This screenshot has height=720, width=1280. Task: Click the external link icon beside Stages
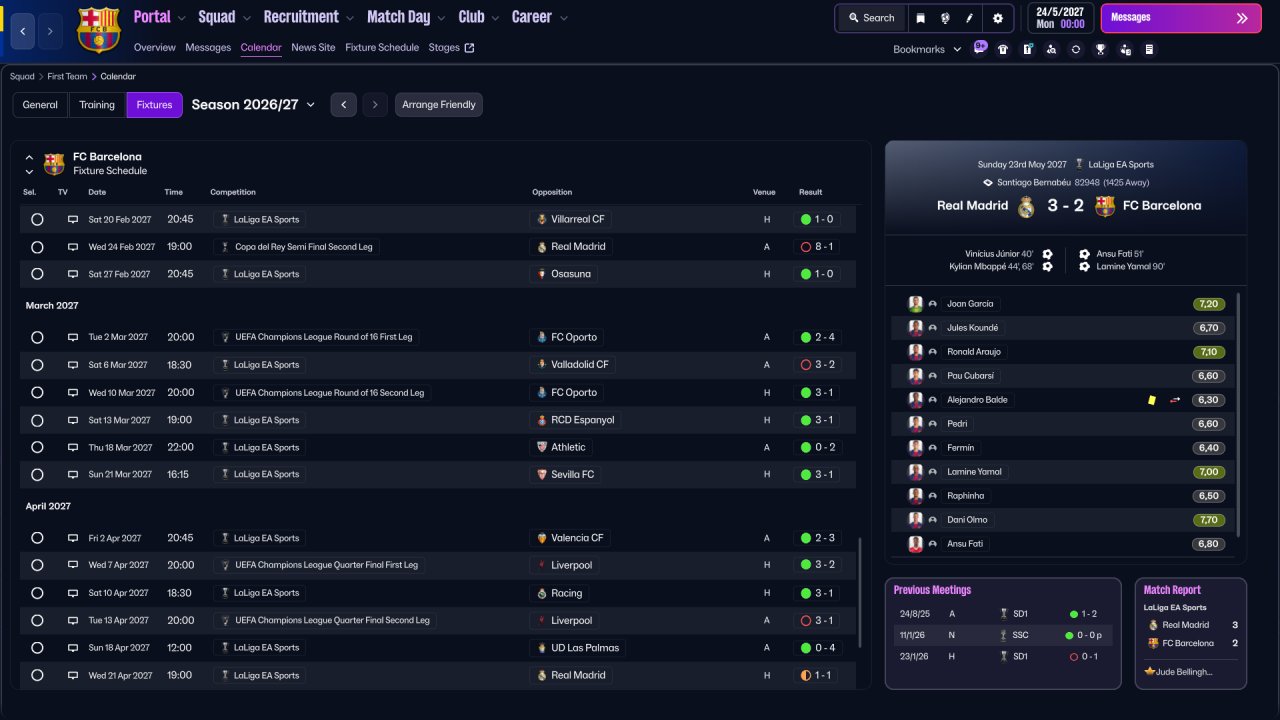click(470, 48)
